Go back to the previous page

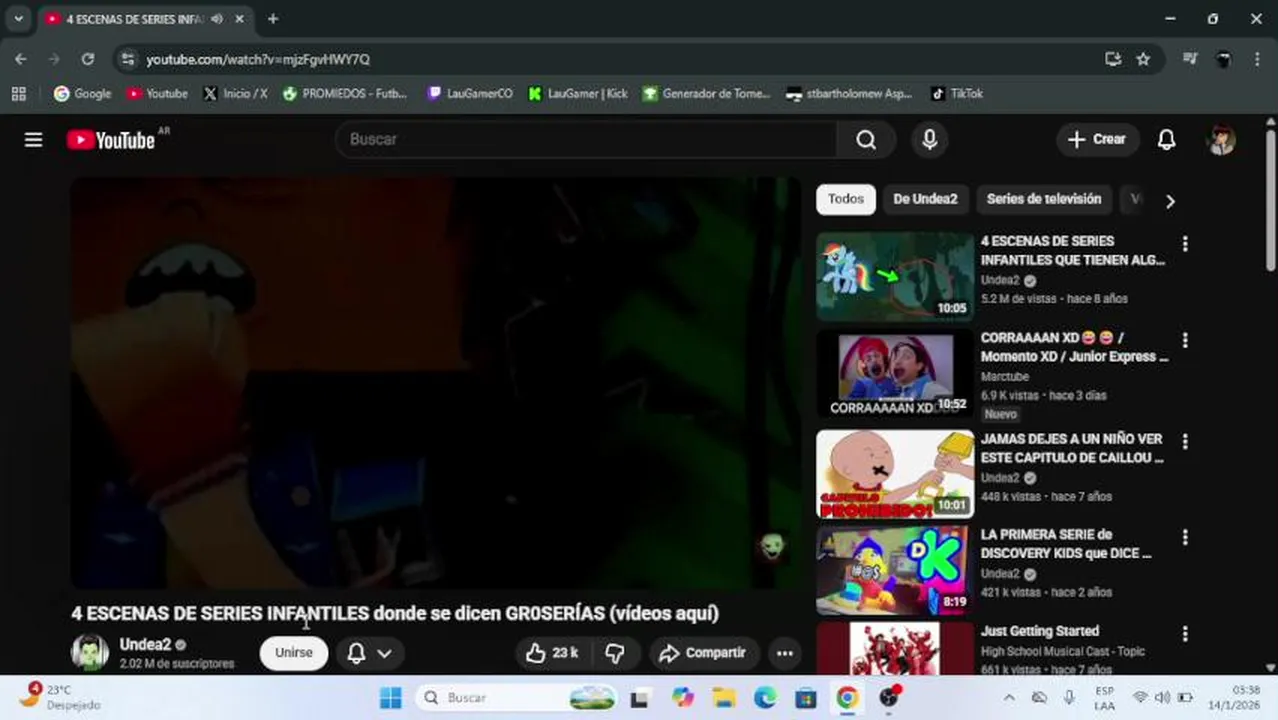pos(21,59)
